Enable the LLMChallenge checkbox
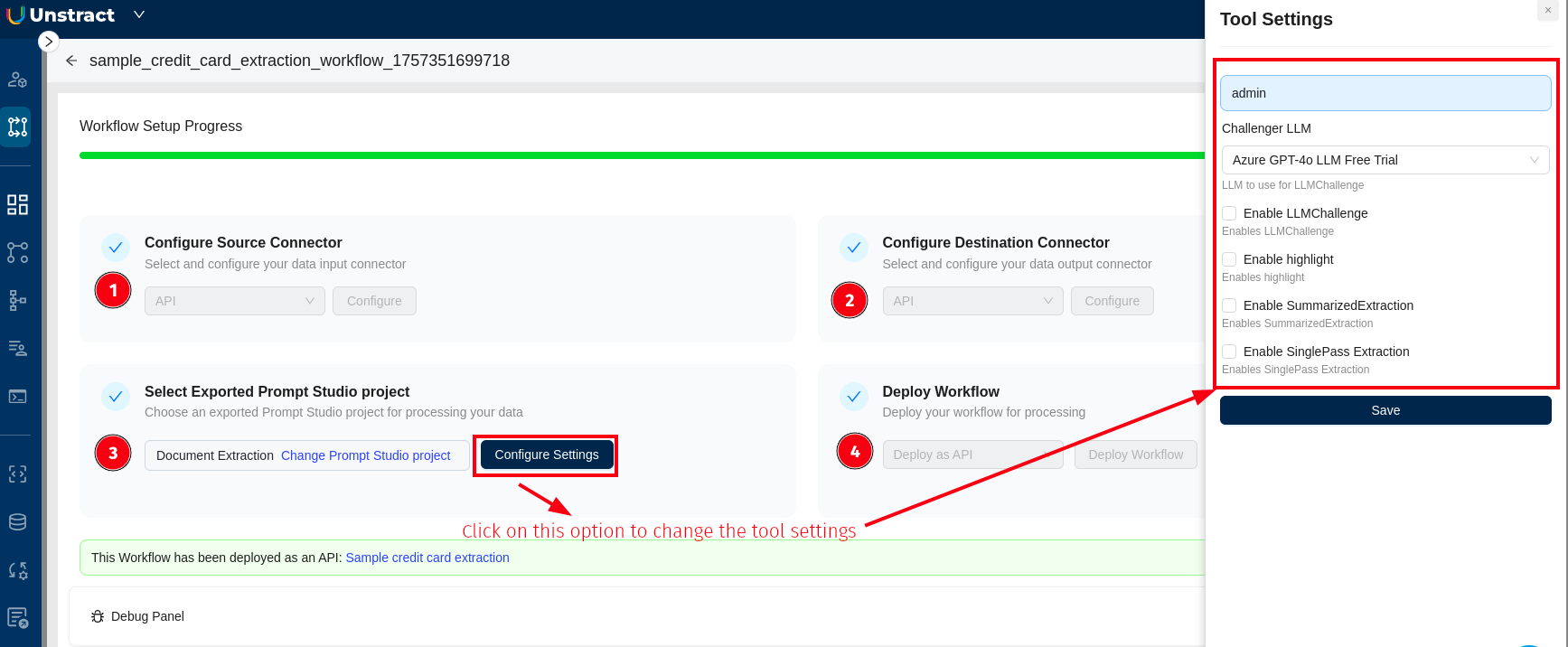 [1229, 213]
